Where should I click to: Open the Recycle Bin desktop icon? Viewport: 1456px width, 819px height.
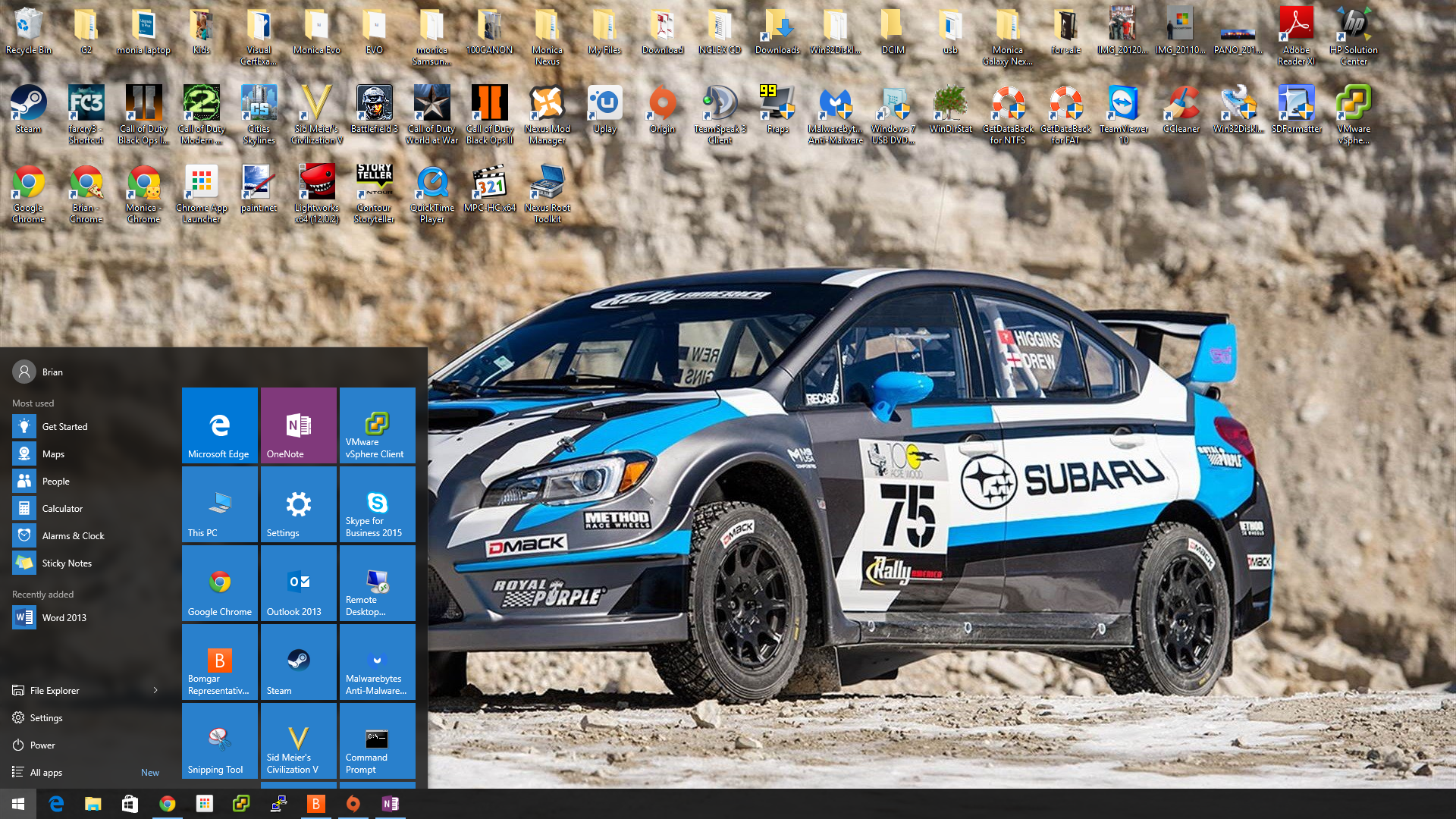[x=29, y=32]
